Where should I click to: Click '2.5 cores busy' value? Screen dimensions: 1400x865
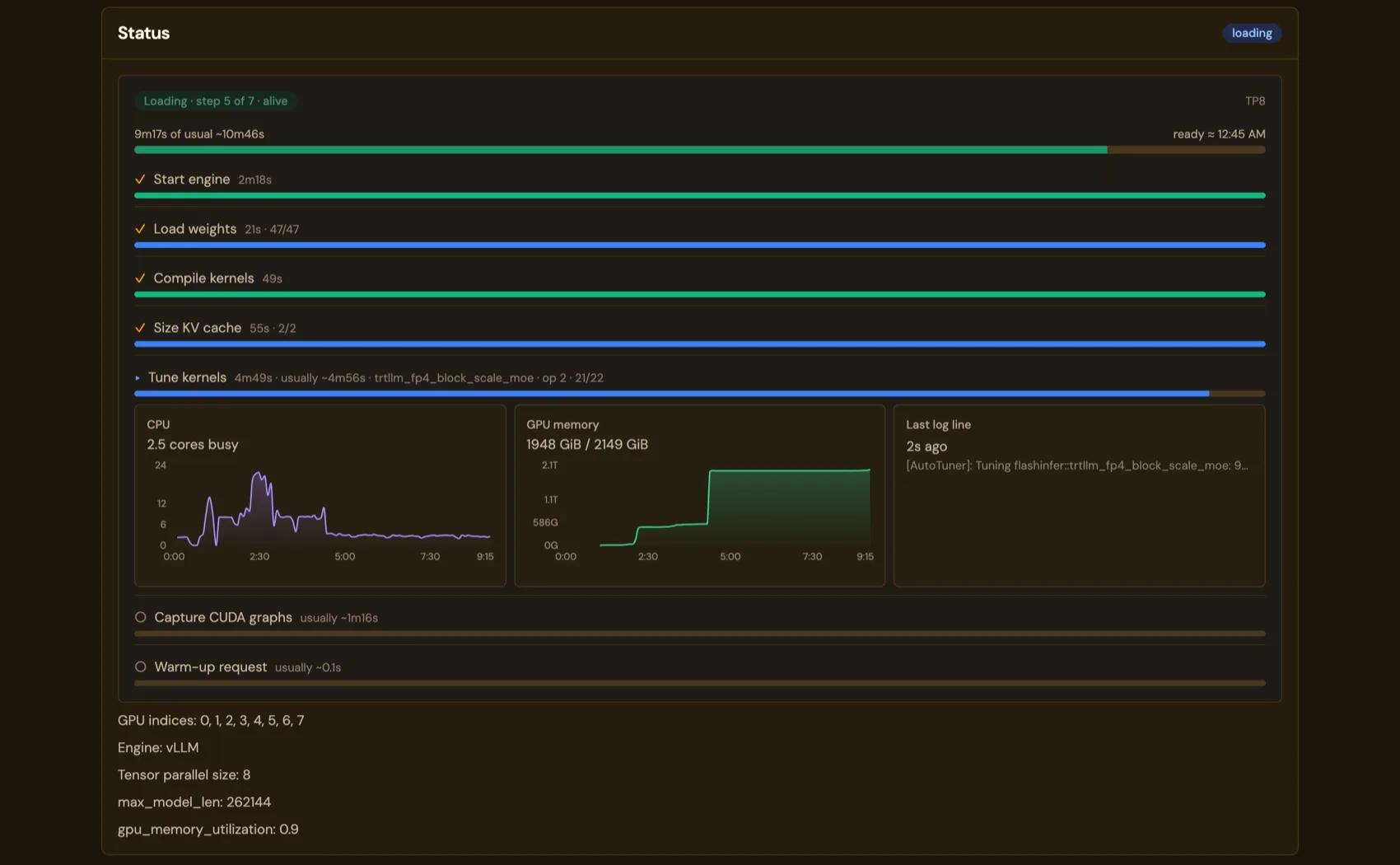pyautogui.click(x=193, y=444)
